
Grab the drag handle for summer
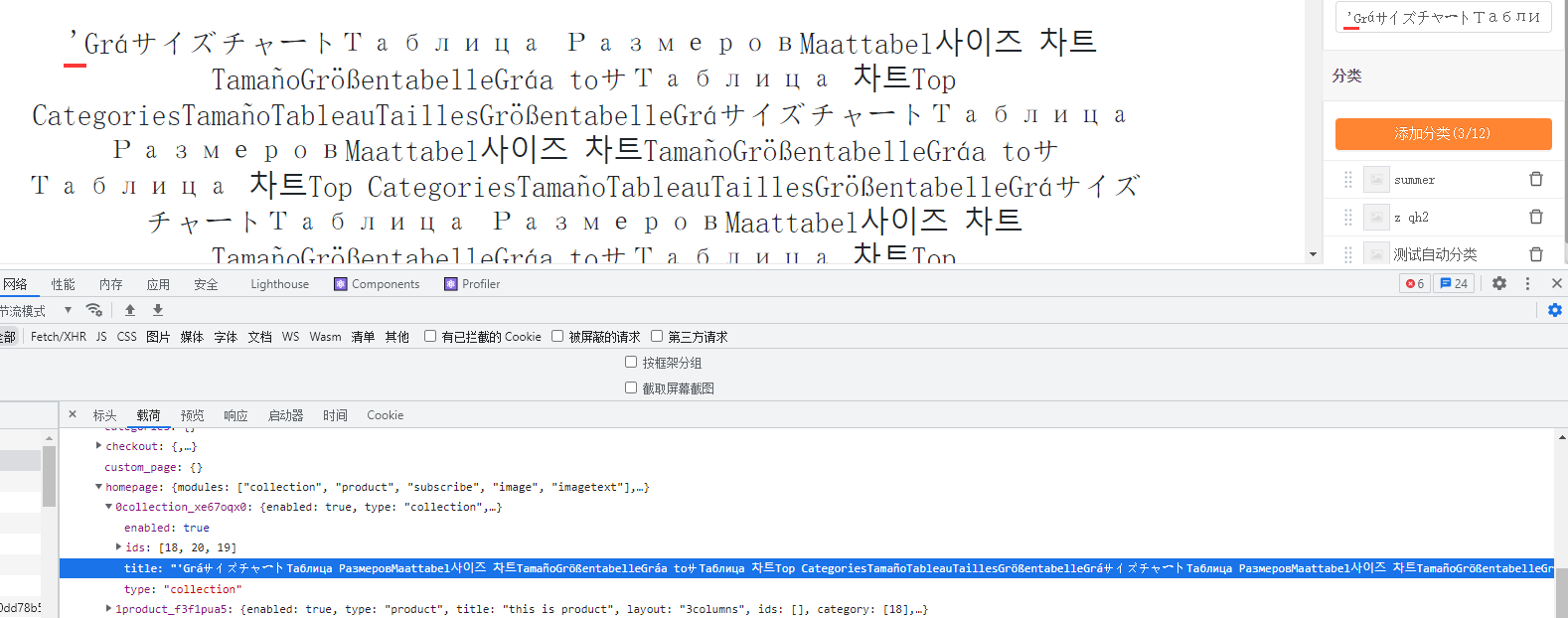[1348, 180]
